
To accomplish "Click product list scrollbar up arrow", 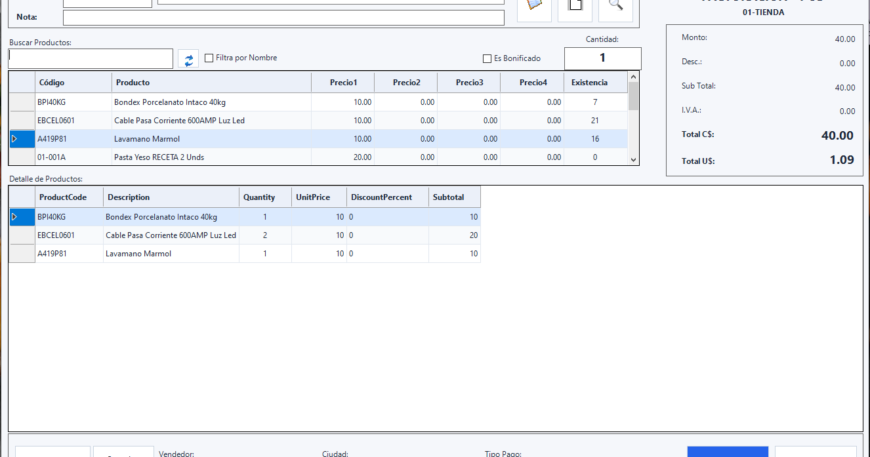I will [633, 77].
